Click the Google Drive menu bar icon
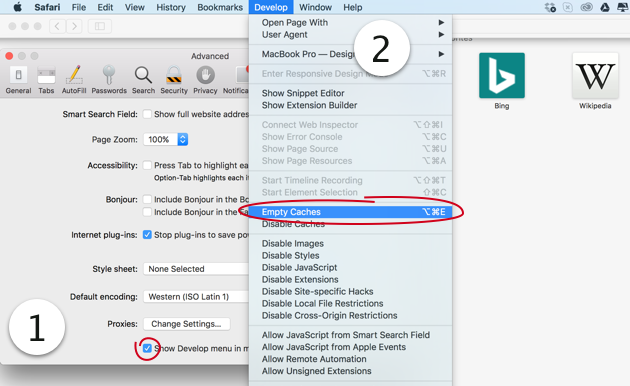 [x=605, y=7]
